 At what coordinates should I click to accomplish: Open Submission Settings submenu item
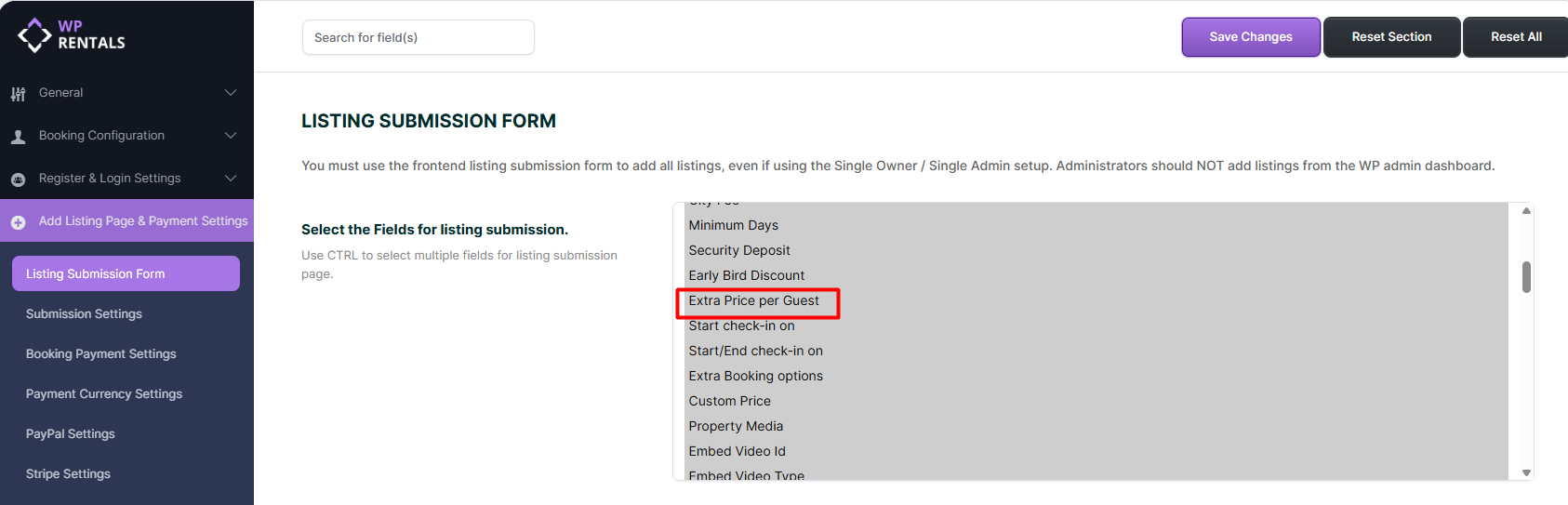click(x=84, y=314)
